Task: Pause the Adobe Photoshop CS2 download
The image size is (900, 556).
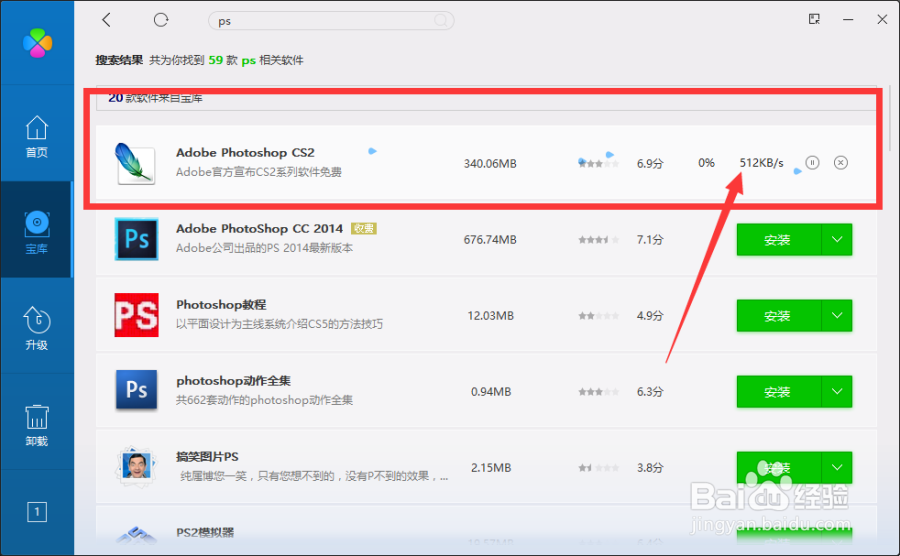Action: pos(812,163)
